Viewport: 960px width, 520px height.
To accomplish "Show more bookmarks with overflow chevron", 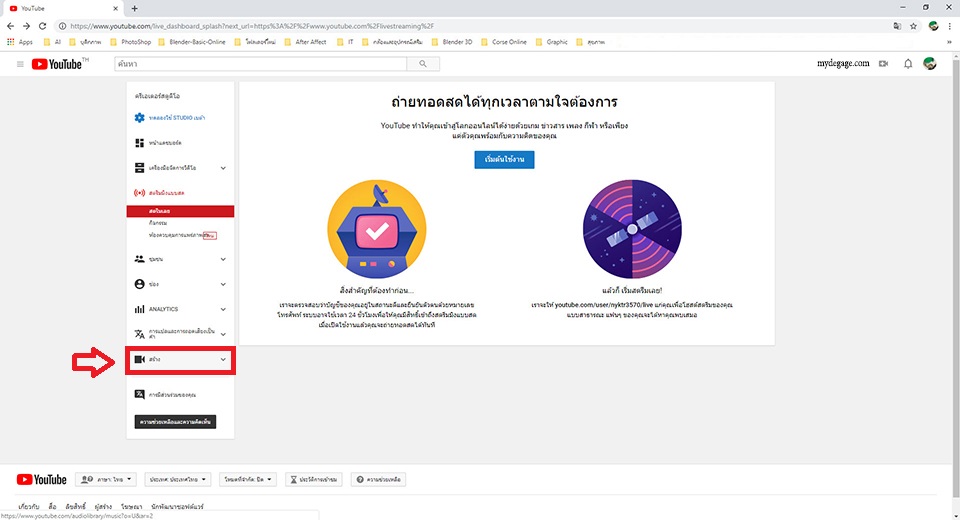I will pyautogui.click(x=950, y=42).
